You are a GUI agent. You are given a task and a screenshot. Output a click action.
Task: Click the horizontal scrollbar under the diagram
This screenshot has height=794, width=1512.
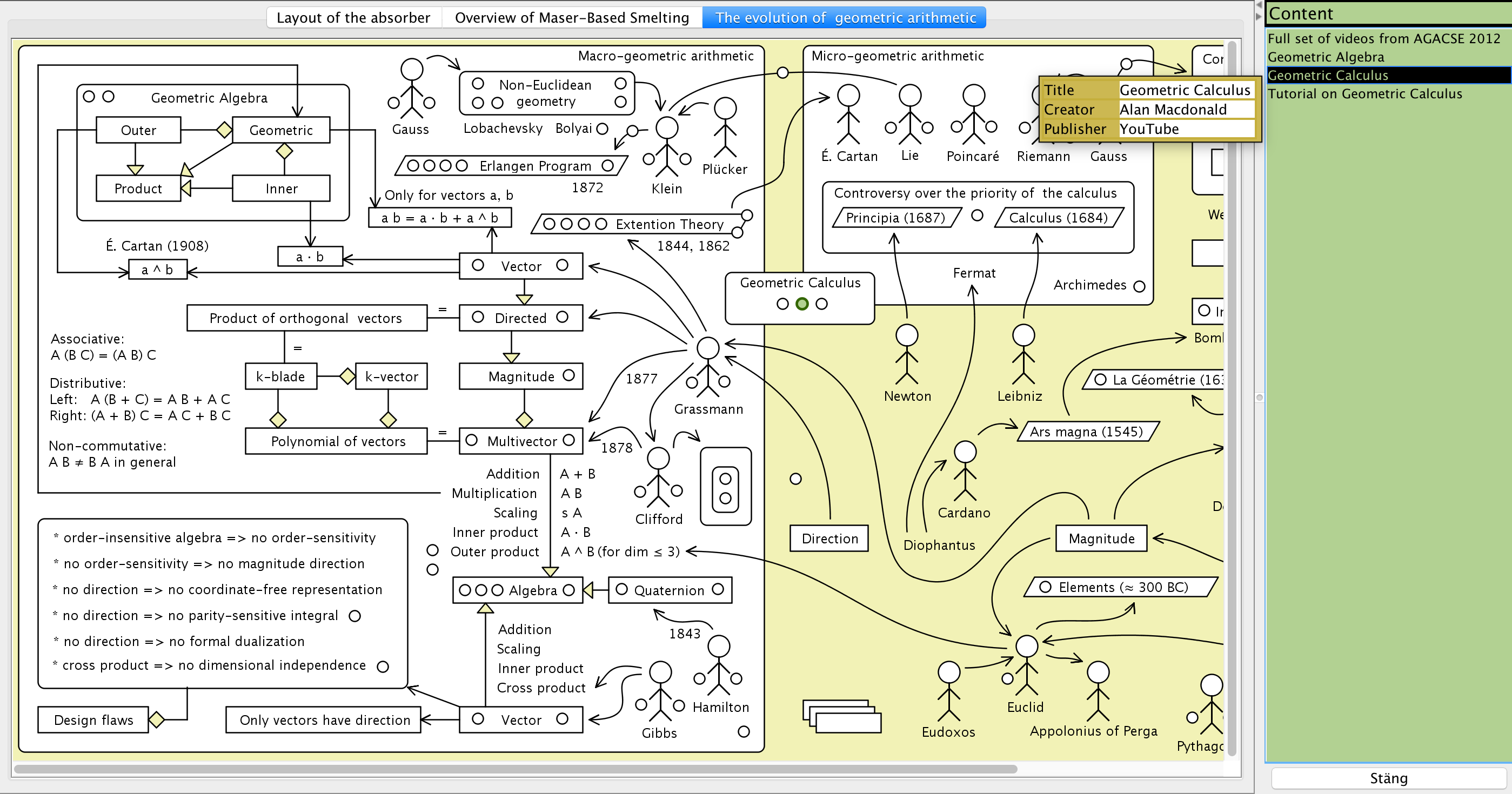pyautogui.click(x=516, y=769)
